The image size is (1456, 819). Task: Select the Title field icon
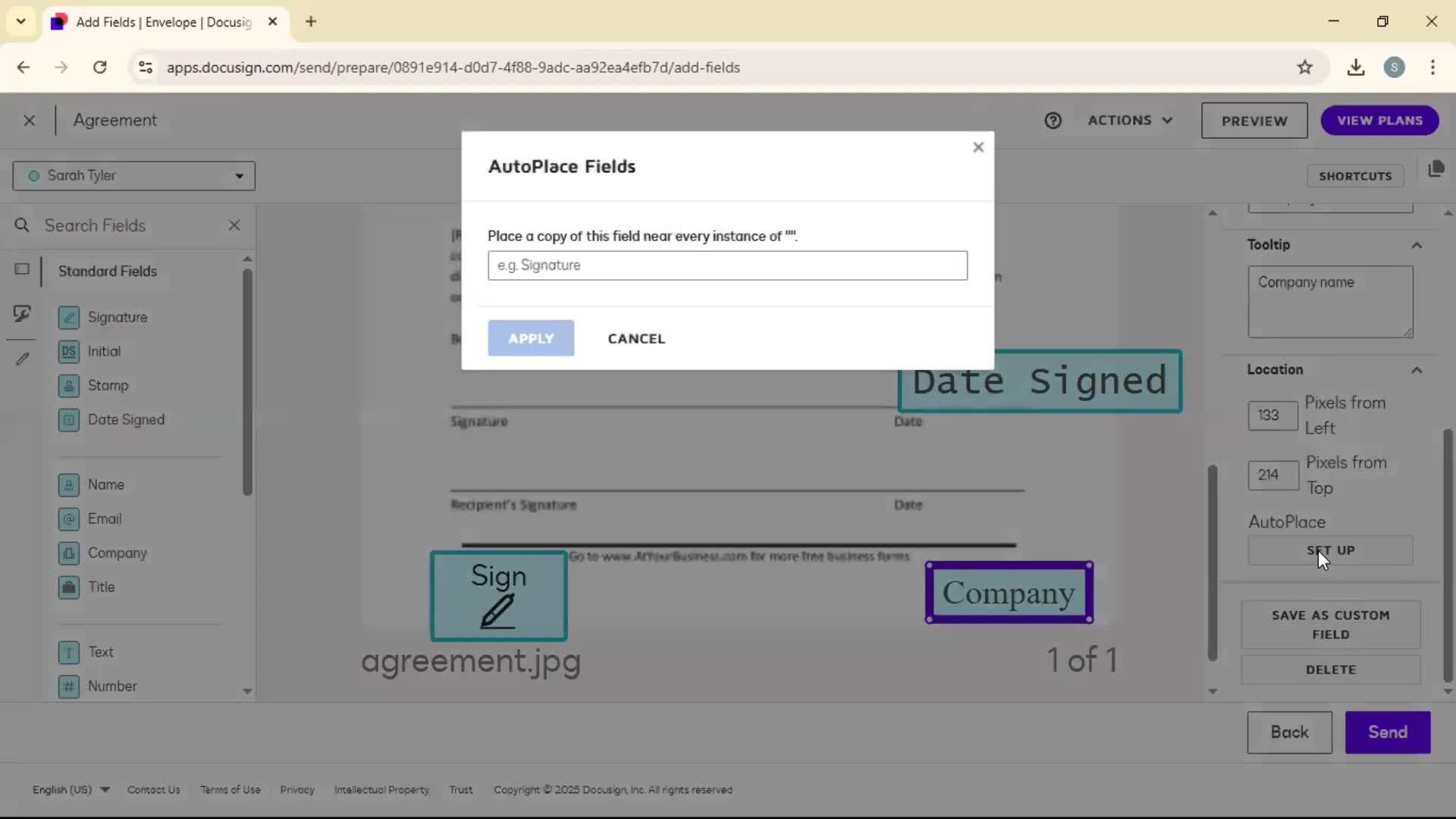pos(69,587)
